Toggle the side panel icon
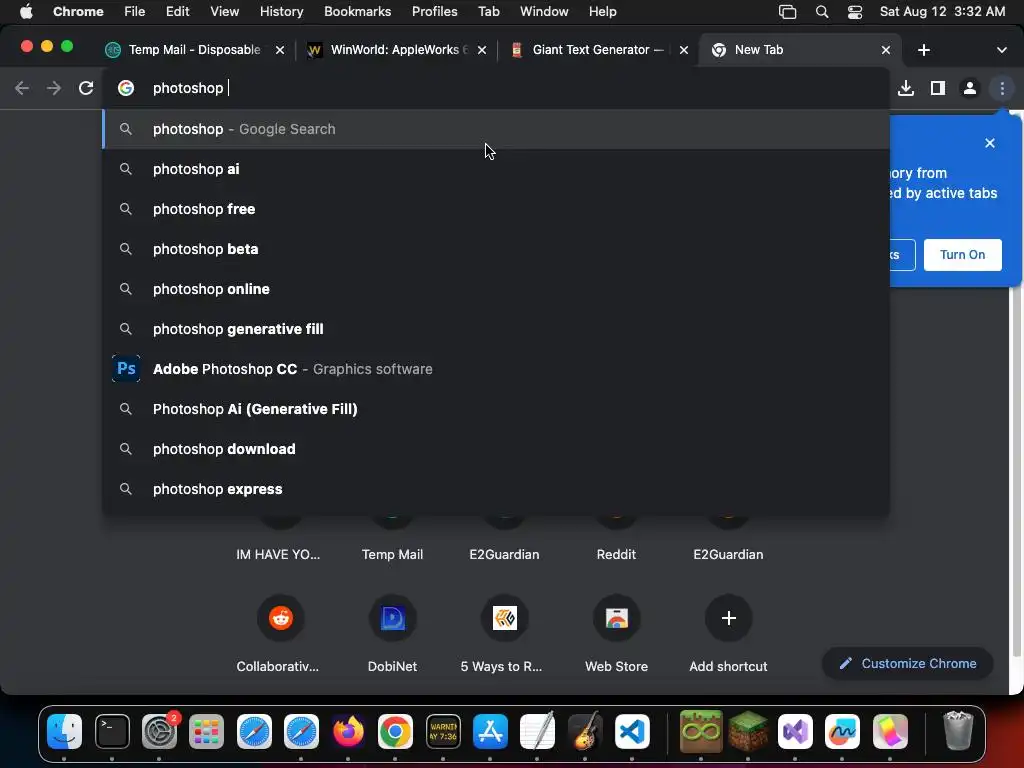This screenshot has height=768, width=1024. tap(938, 88)
